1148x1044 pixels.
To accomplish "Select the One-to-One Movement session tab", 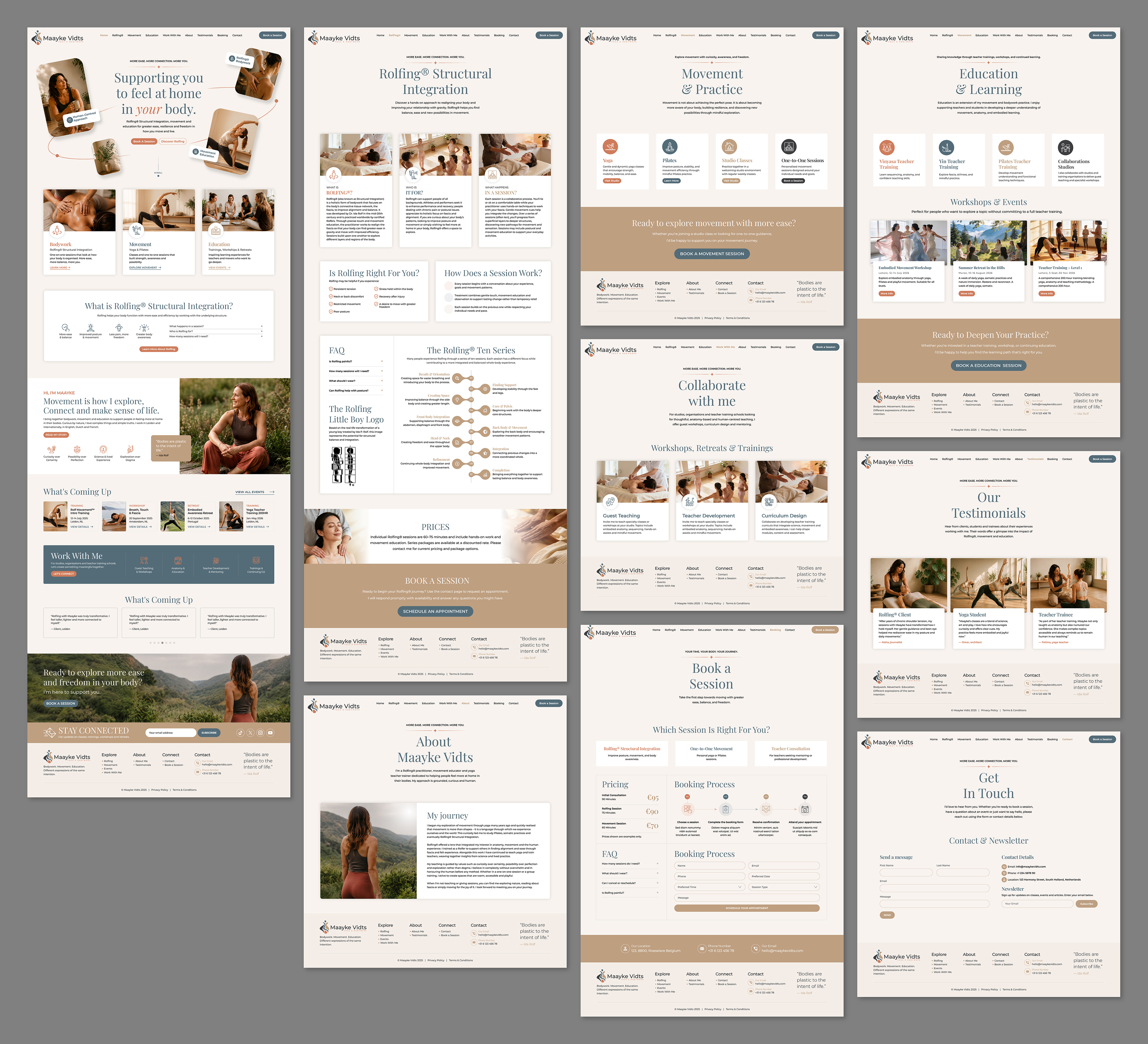I will (711, 753).
